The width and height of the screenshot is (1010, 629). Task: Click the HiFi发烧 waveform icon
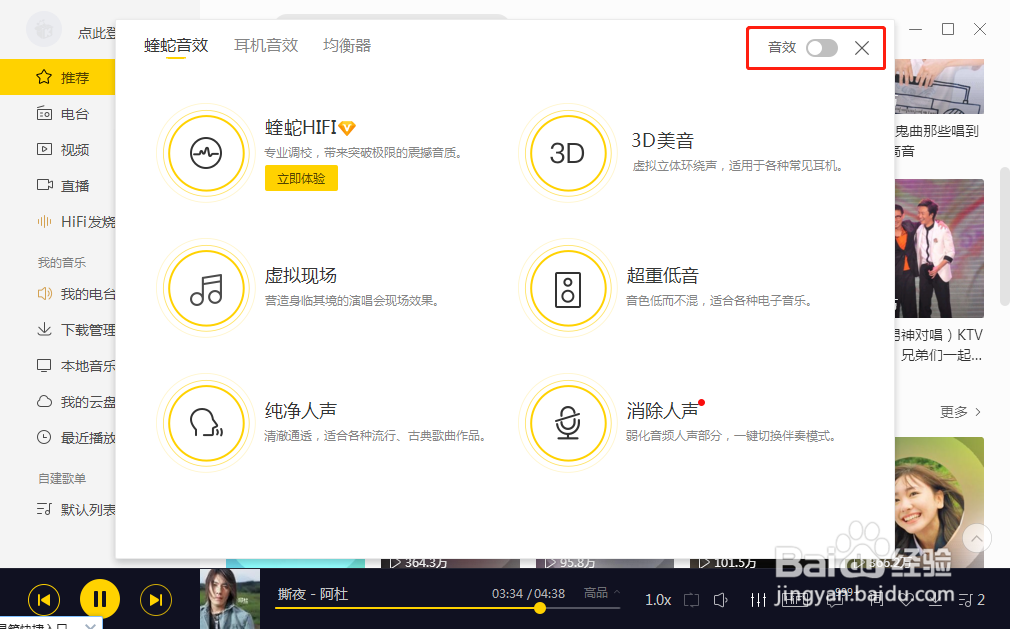pos(44,221)
